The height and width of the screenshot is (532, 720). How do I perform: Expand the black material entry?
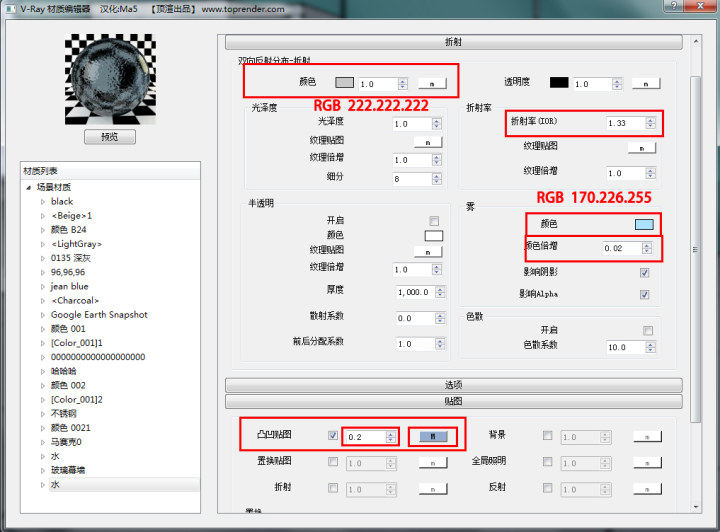(43, 202)
